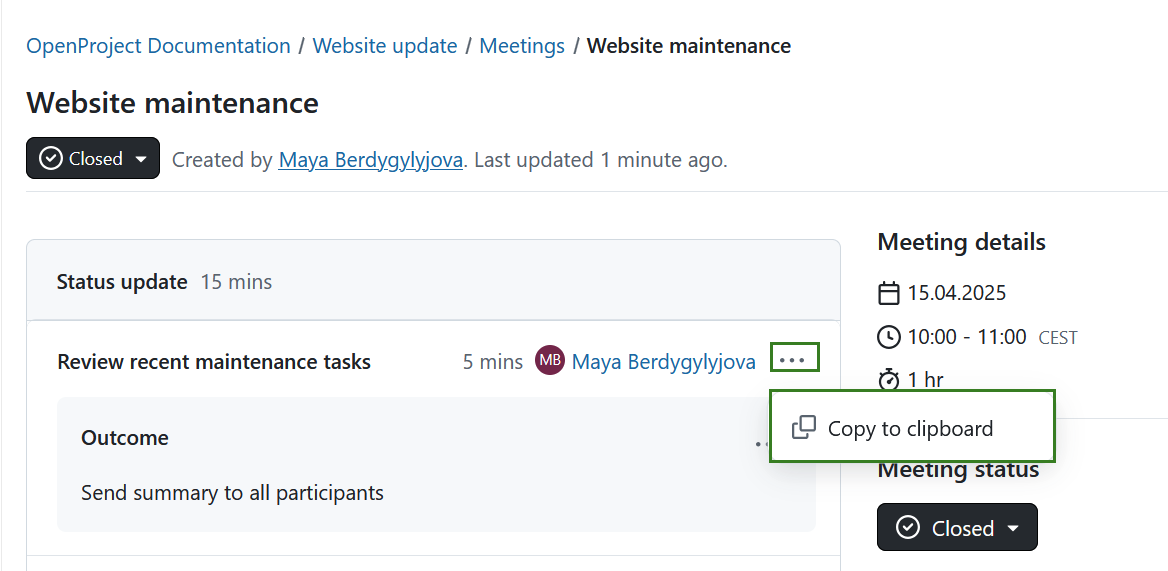Click the copy icon in popup menu

[x=804, y=428]
